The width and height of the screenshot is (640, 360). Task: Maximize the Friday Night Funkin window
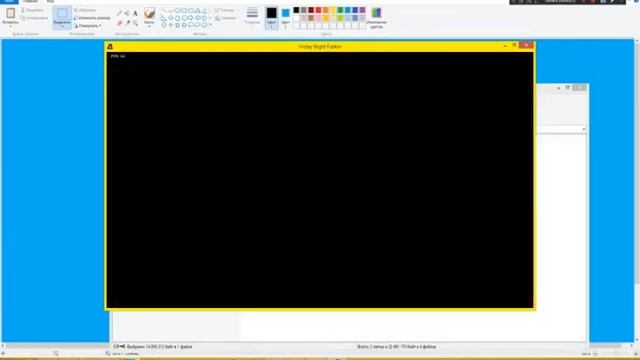[514, 46]
